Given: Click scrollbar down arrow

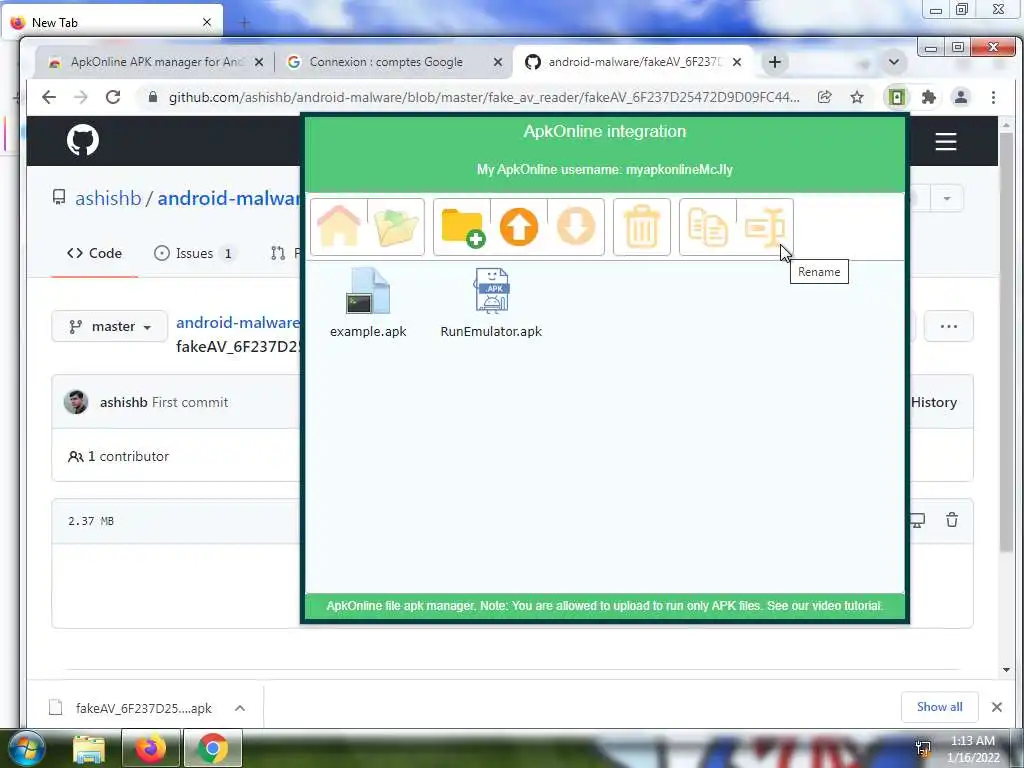Looking at the screenshot, I should point(1006,669).
